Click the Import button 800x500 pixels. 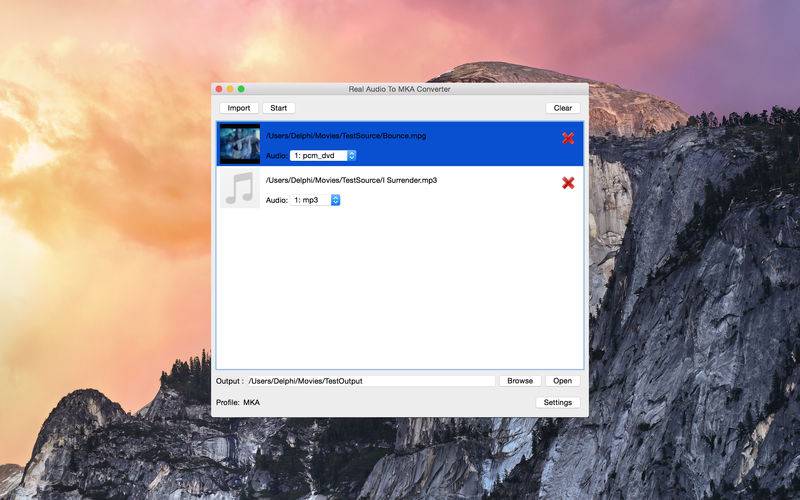(239, 108)
